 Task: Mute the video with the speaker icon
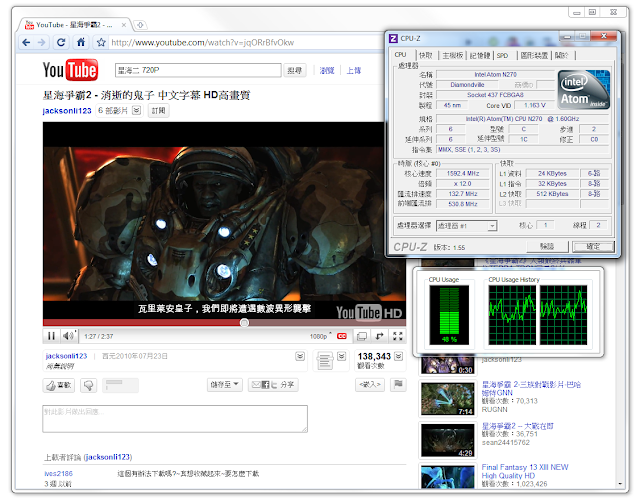click(69, 336)
